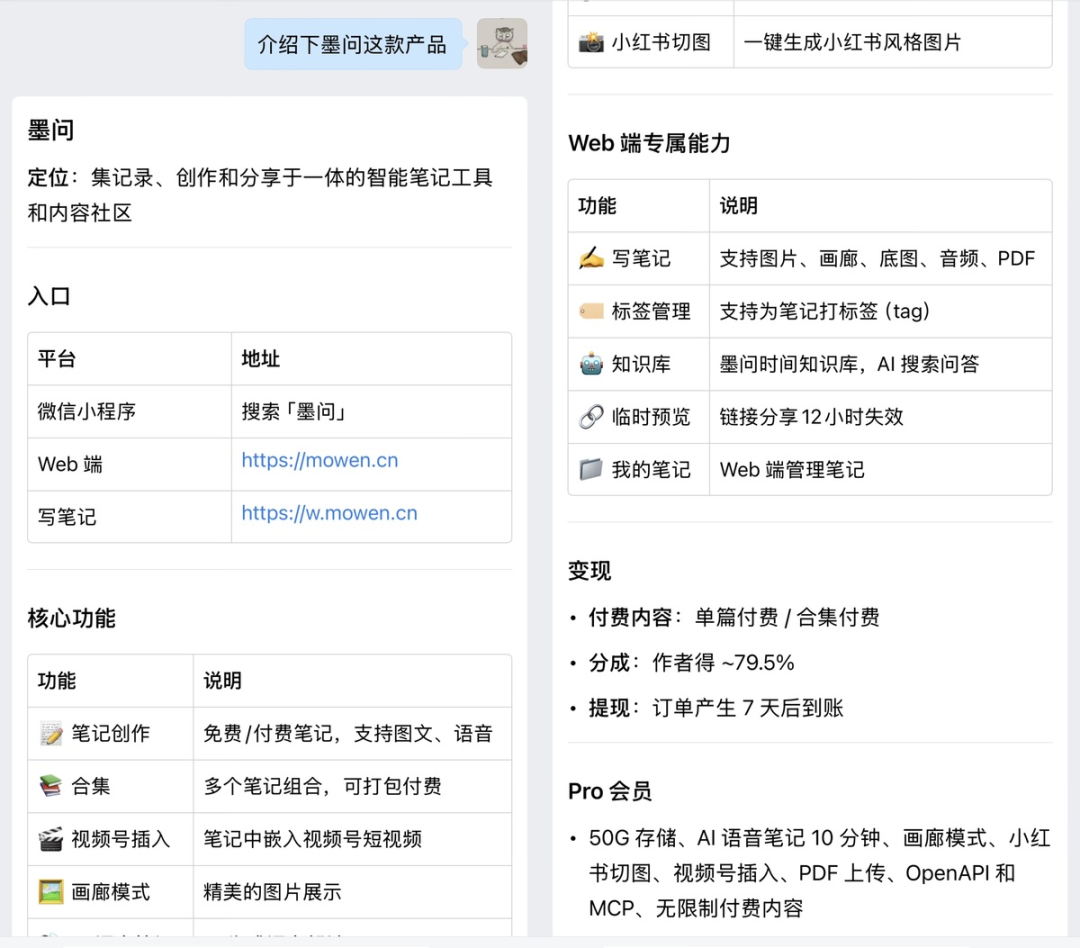Click the folder icon beside 我的笔记
Image resolution: width=1080 pixels, height=948 pixels.
(591, 470)
